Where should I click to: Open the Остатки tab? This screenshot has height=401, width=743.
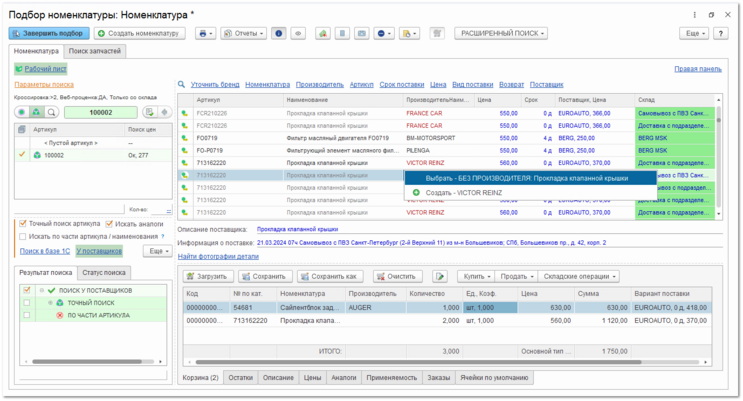click(240, 378)
